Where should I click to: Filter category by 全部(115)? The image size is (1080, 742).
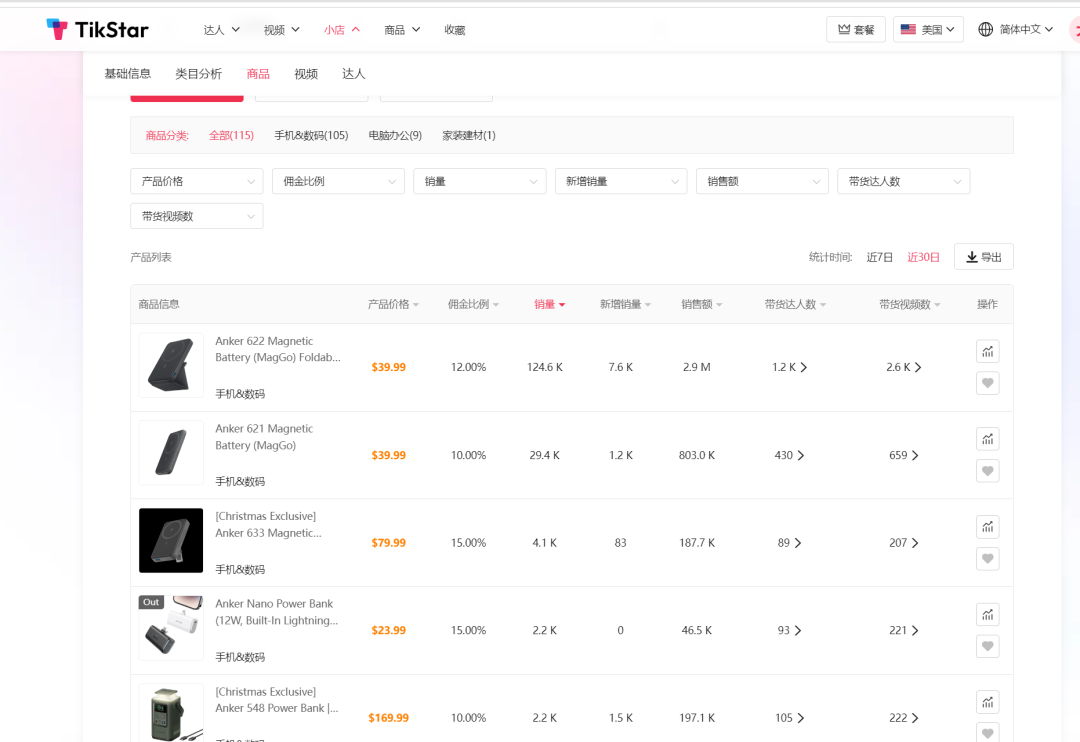[231, 135]
